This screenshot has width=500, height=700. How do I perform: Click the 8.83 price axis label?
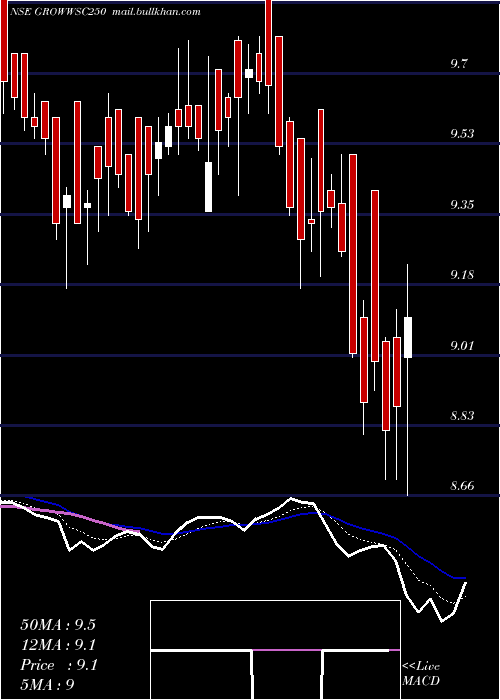coord(462,416)
